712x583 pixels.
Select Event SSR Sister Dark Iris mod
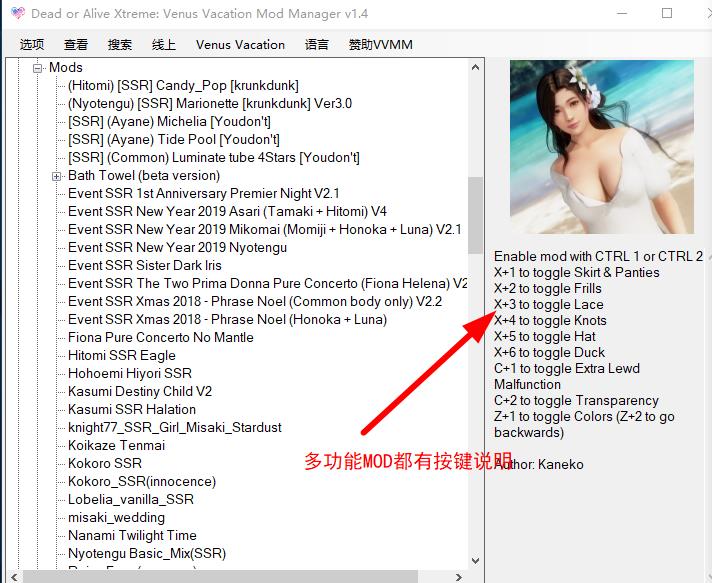click(x=144, y=265)
